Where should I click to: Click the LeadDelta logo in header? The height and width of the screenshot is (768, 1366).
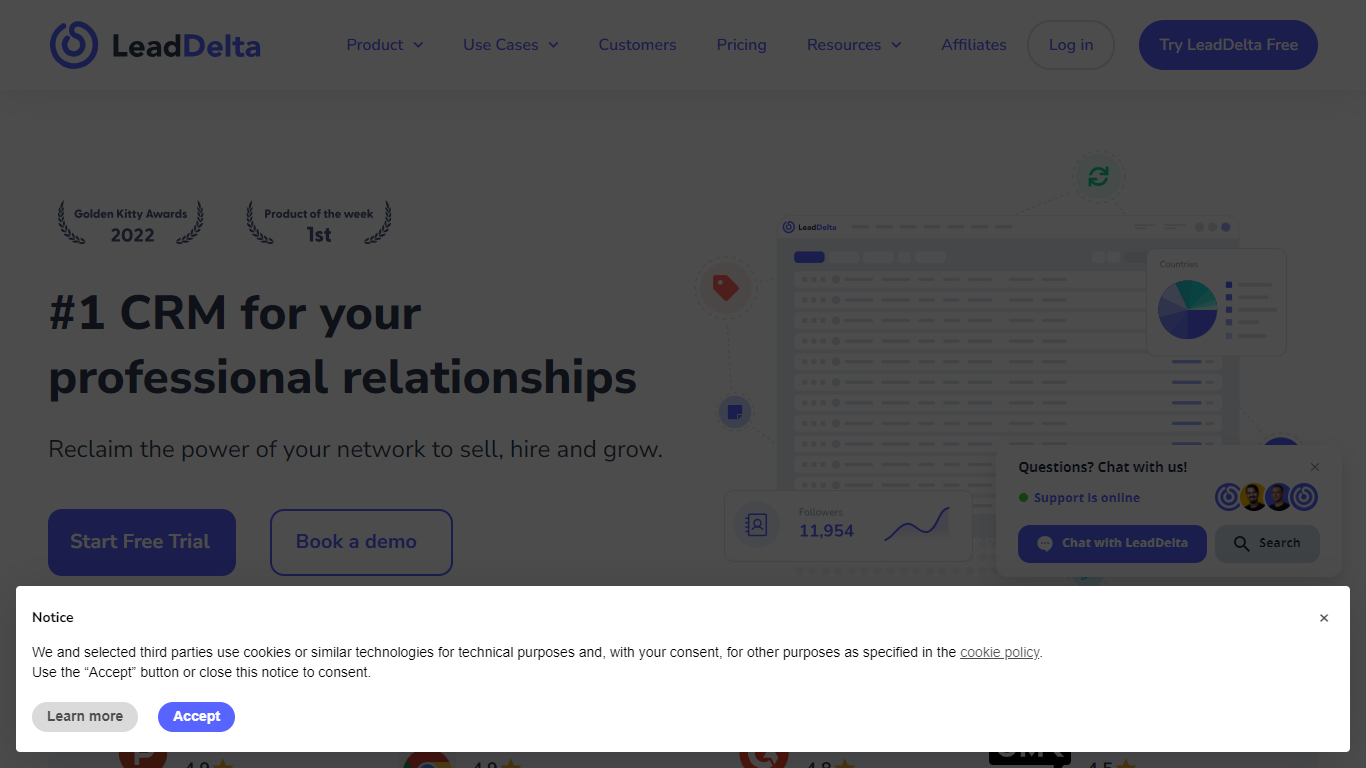155,45
